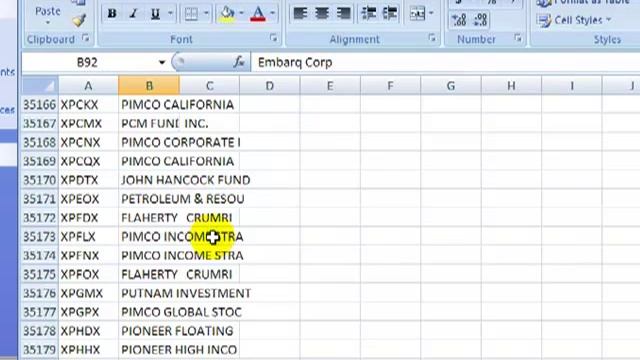Click cell containing XPCKX
The width and height of the screenshot is (640, 360).
pos(88,105)
